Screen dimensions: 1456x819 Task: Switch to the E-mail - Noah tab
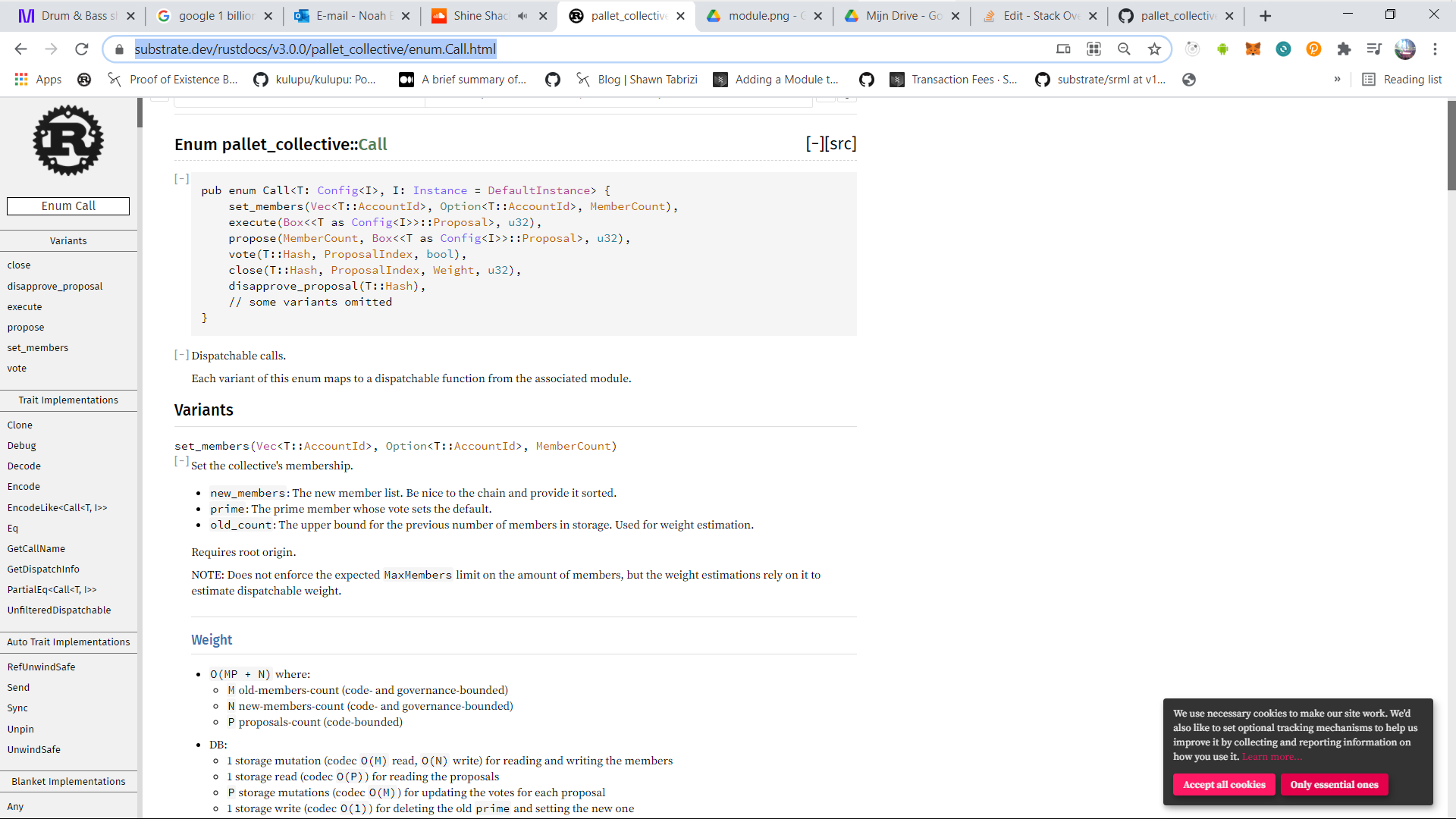pyautogui.click(x=351, y=16)
